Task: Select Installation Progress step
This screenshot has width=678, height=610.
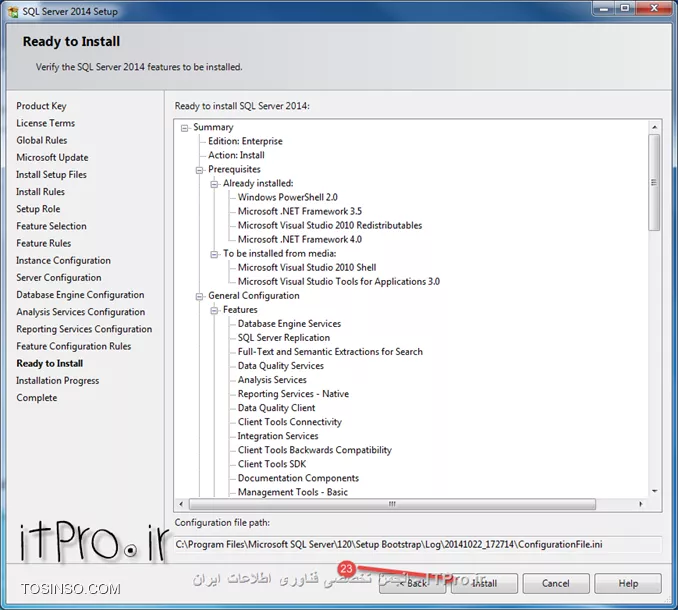Action: pos(58,380)
